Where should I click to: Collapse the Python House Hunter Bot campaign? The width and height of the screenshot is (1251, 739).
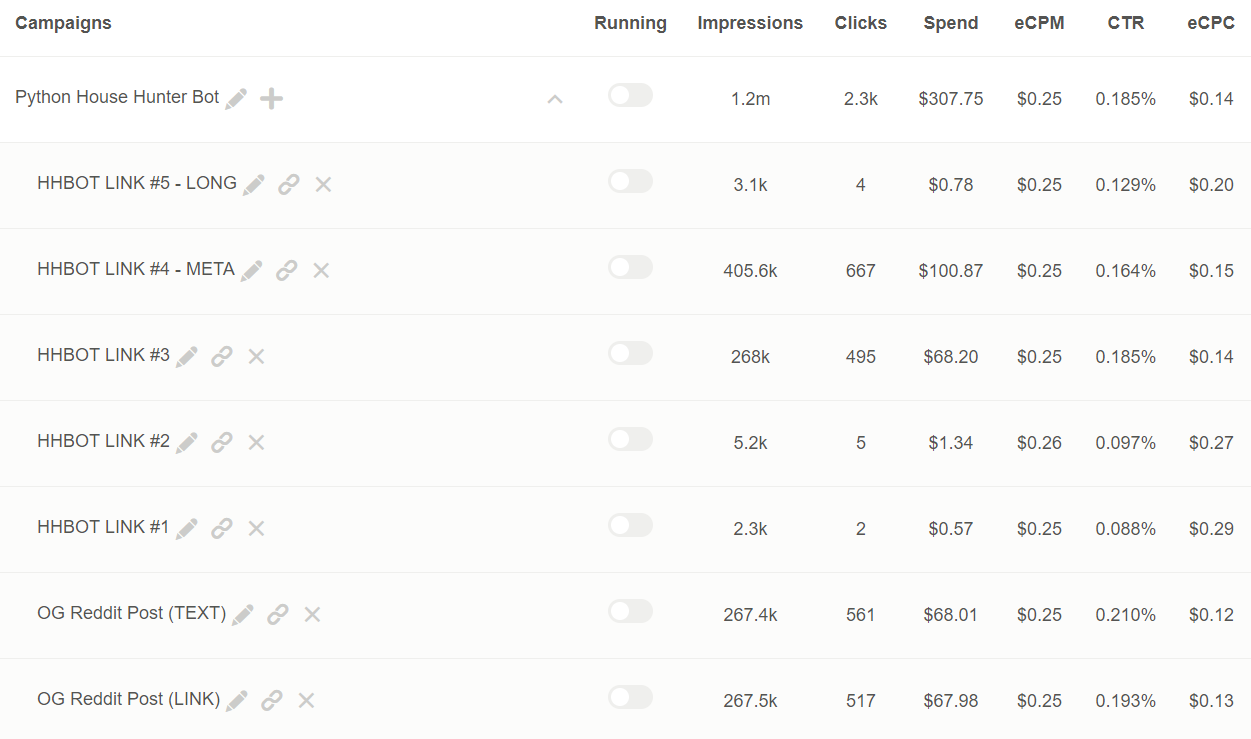[x=555, y=99]
